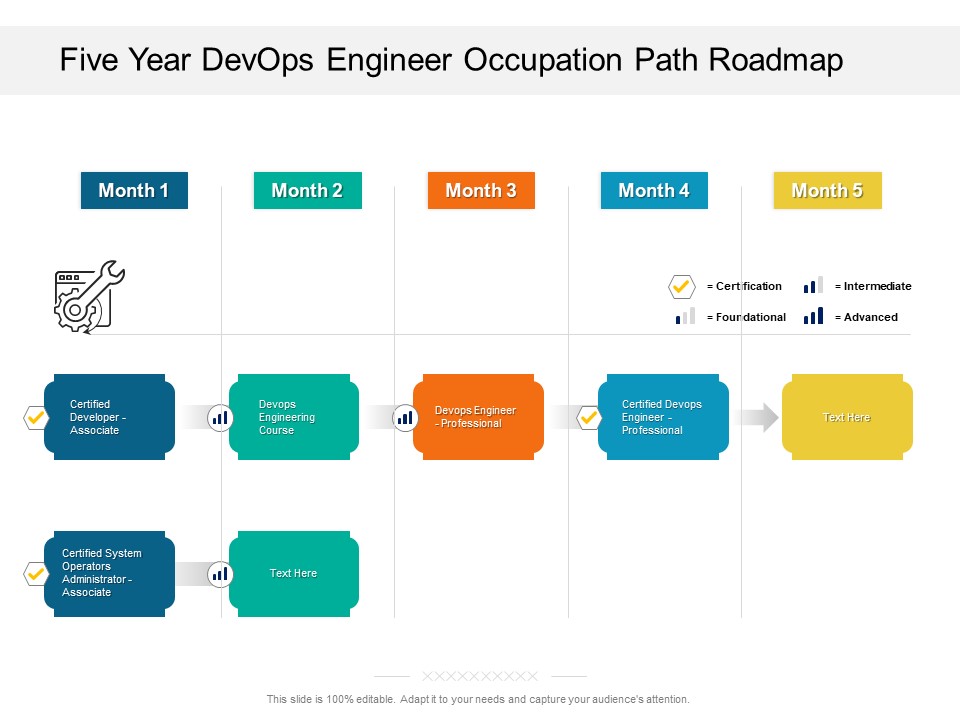Select the Month 1 header
Viewport: 960px width, 720px height.
(x=134, y=190)
